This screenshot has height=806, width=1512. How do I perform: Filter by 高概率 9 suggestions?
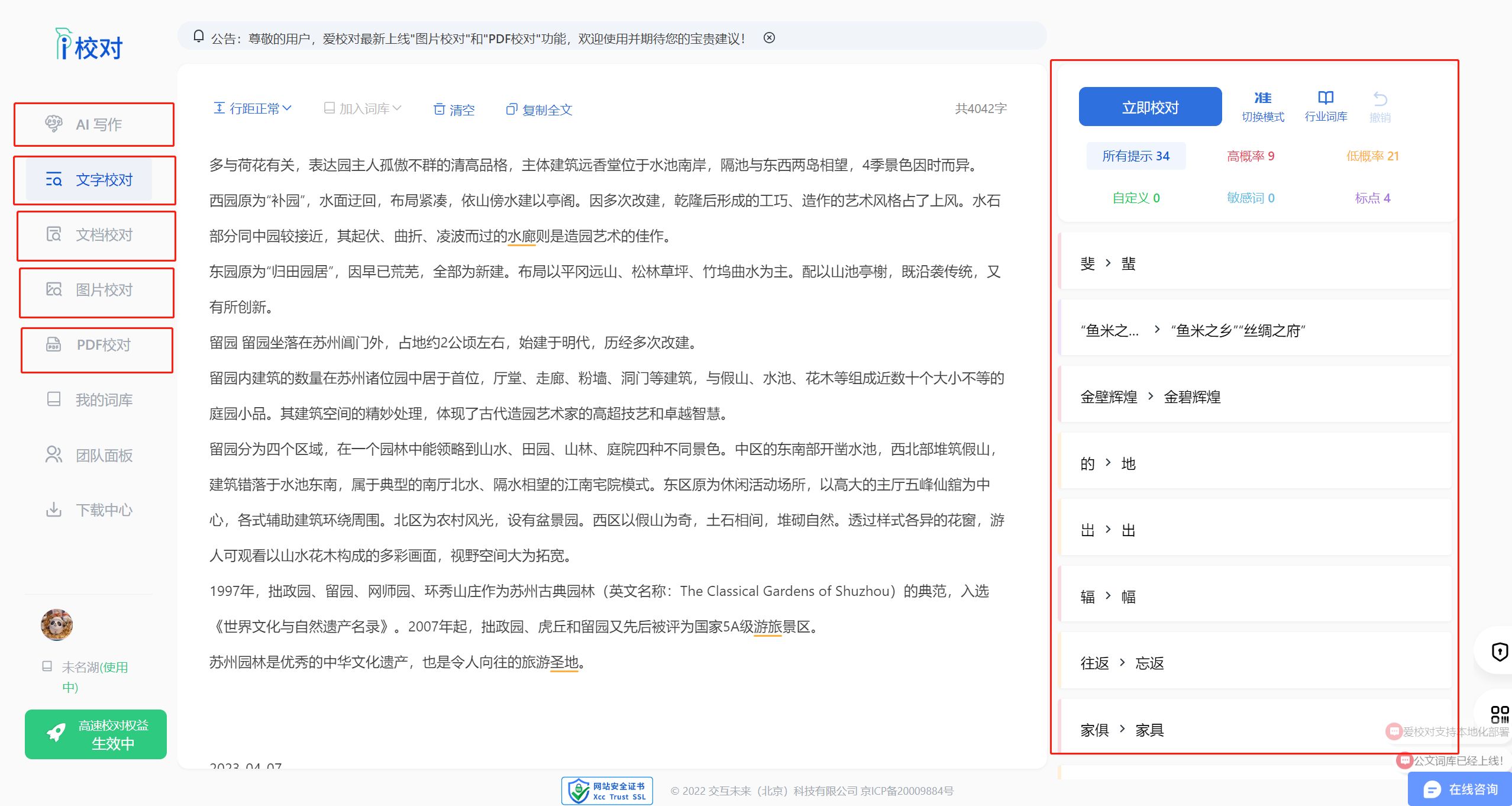tap(1250, 156)
